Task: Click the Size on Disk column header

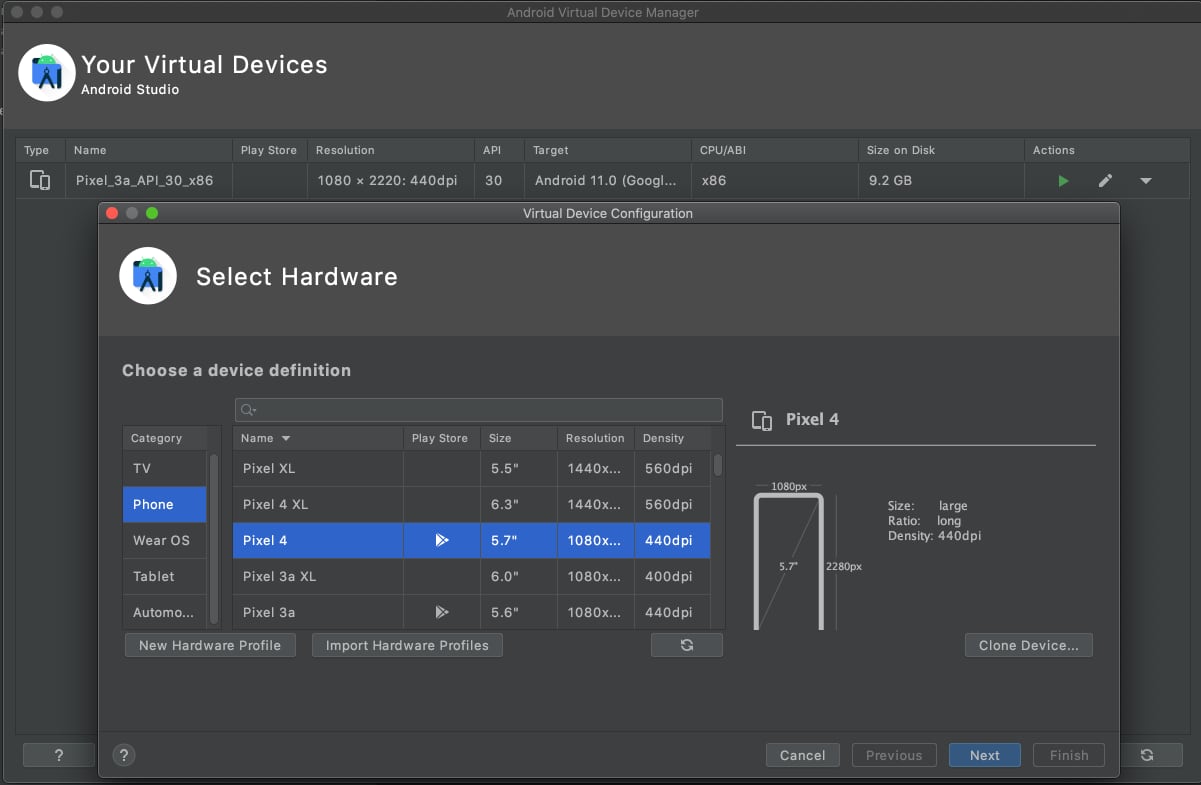Action: (942, 150)
